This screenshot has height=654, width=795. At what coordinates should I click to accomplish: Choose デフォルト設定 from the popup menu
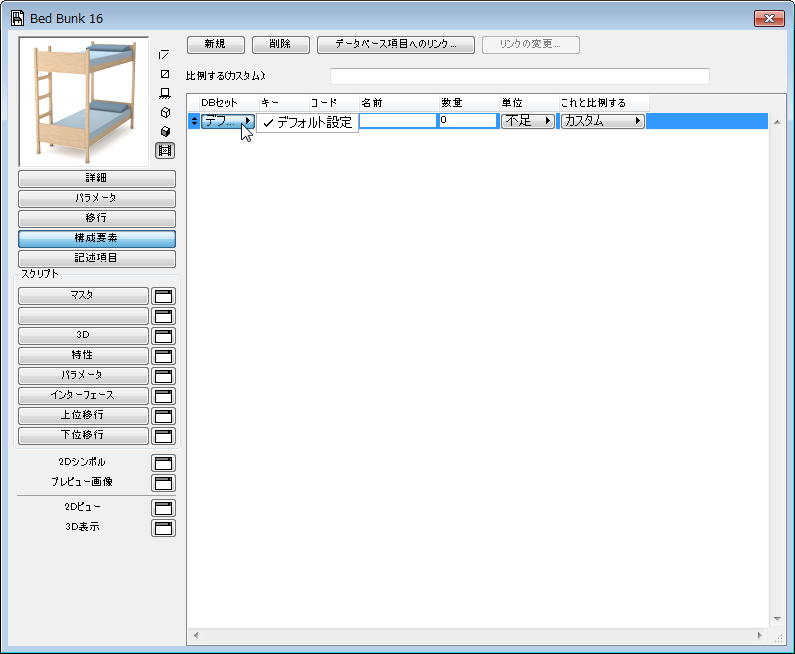[308, 122]
